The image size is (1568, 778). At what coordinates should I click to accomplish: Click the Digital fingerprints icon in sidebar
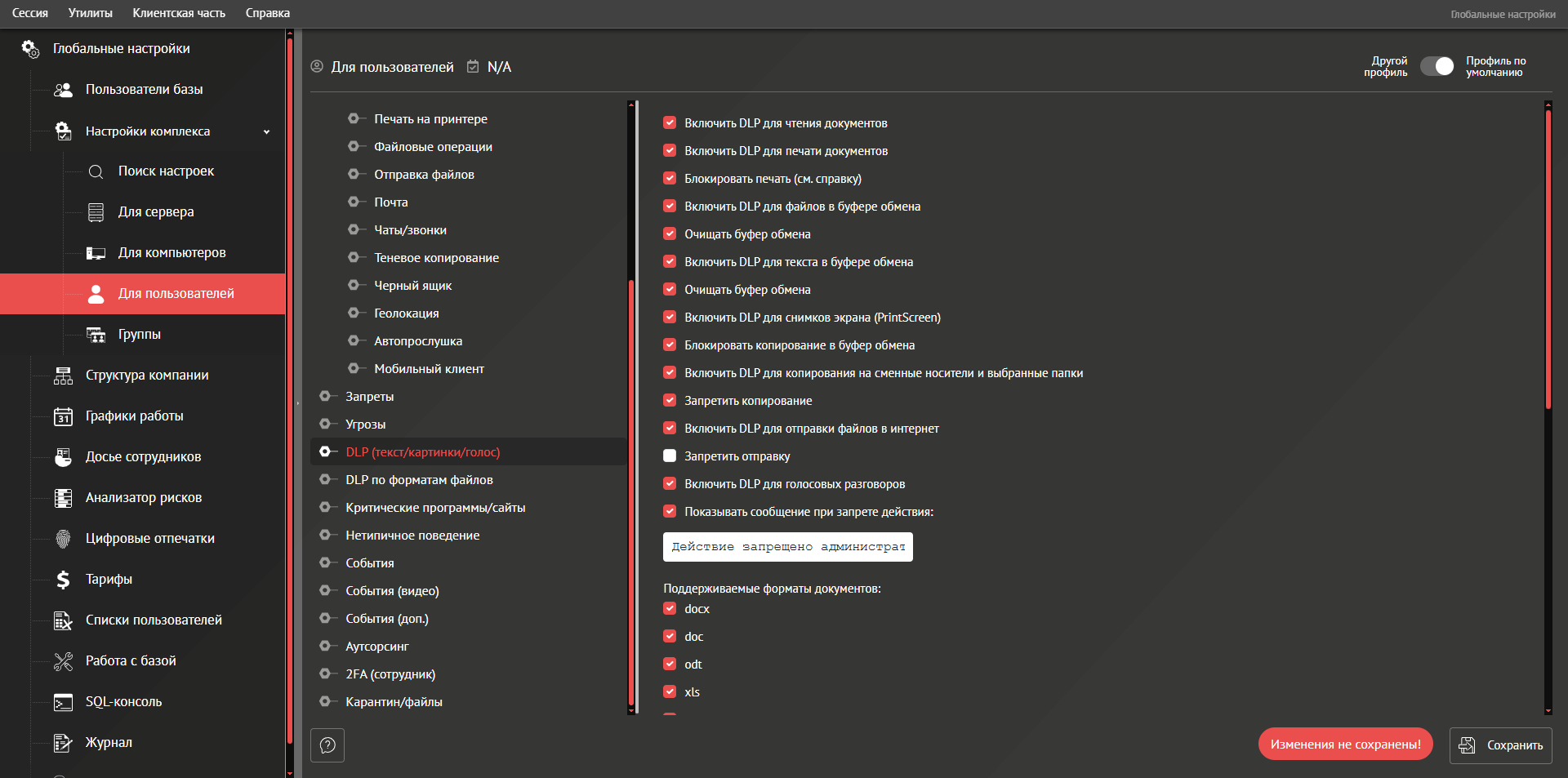(63, 539)
